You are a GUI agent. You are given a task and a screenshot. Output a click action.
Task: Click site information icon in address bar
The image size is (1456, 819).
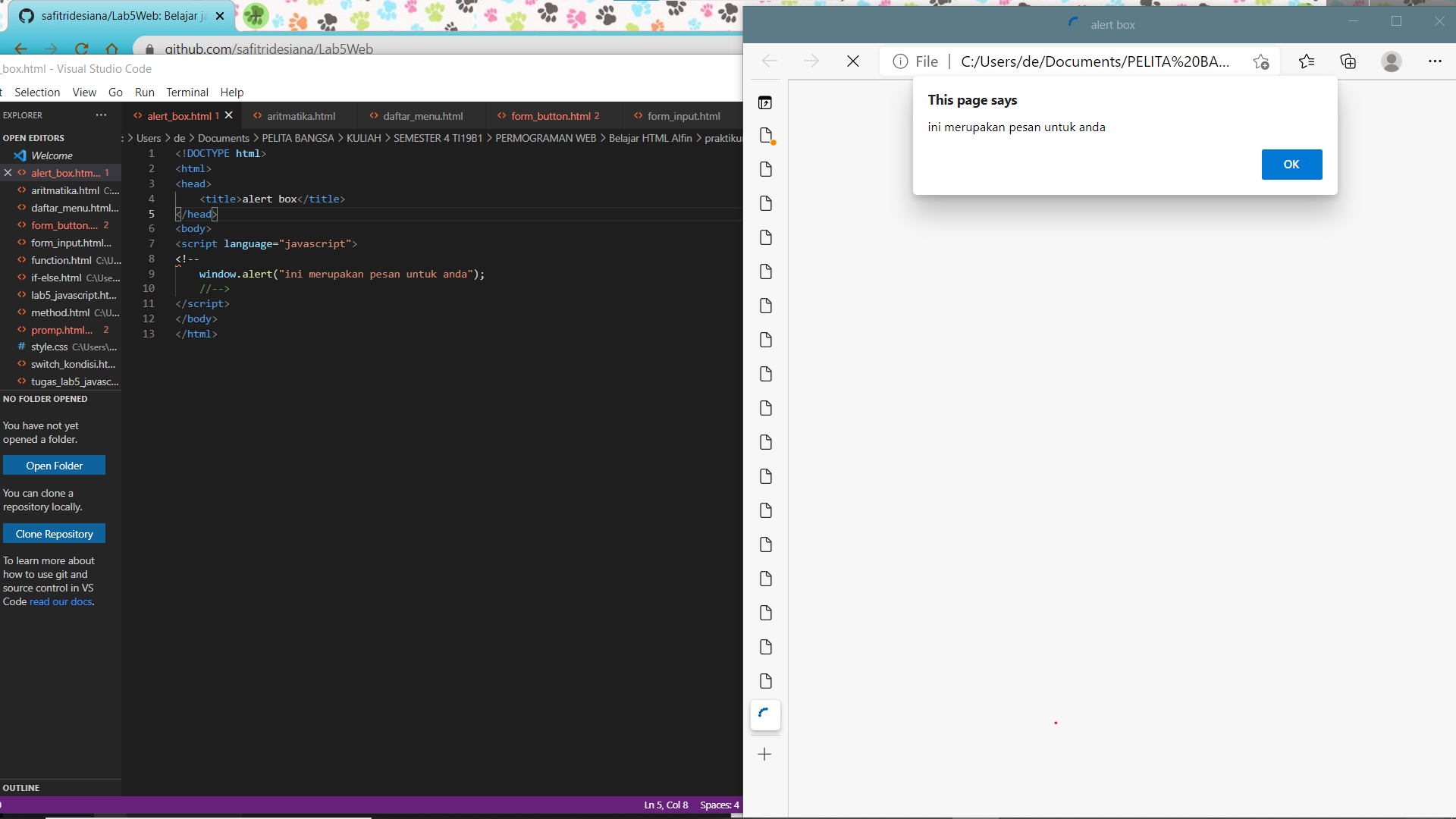click(900, 61)
